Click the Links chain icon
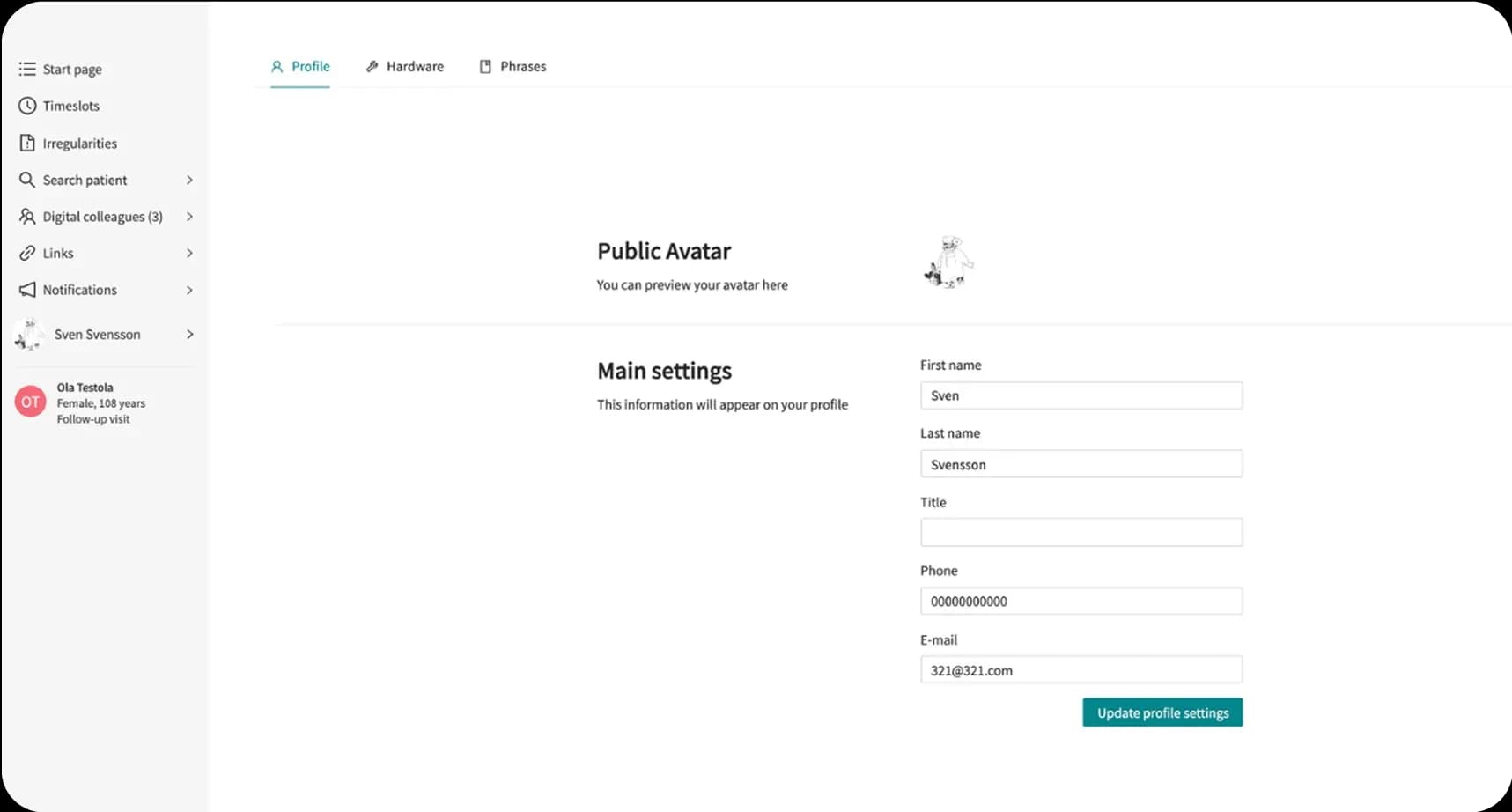The width and height of the screenshot is (1512, 812). (27, 253)
